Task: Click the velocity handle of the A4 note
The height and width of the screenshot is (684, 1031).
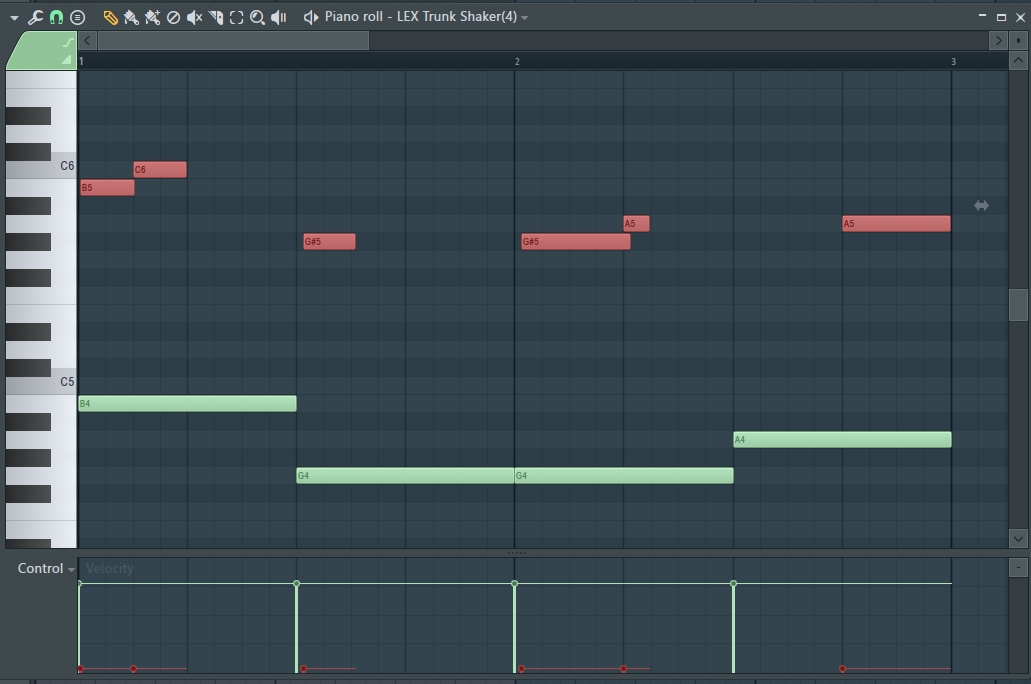Action: tap(733, 583)
